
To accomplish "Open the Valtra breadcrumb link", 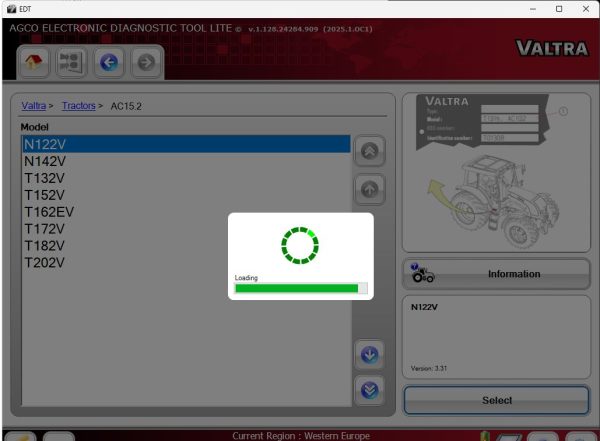I will [34, 106].
